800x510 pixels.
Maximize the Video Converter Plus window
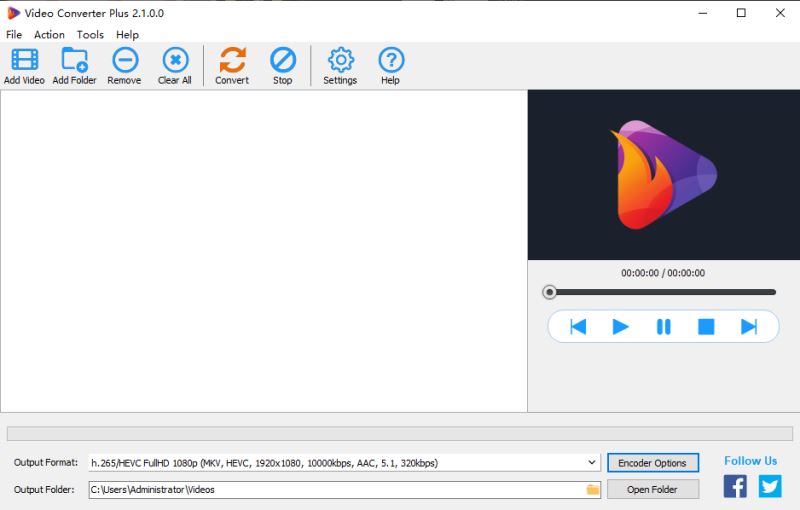(x=741, y=13)
